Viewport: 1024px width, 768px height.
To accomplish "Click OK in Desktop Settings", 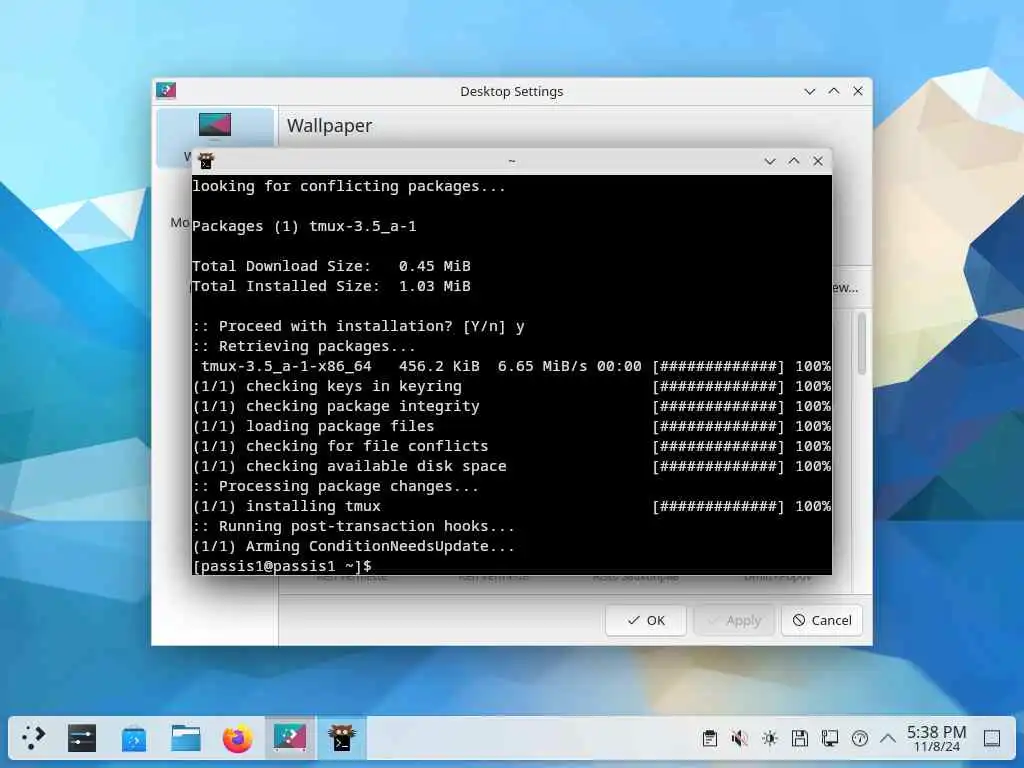I will point(646,620).
